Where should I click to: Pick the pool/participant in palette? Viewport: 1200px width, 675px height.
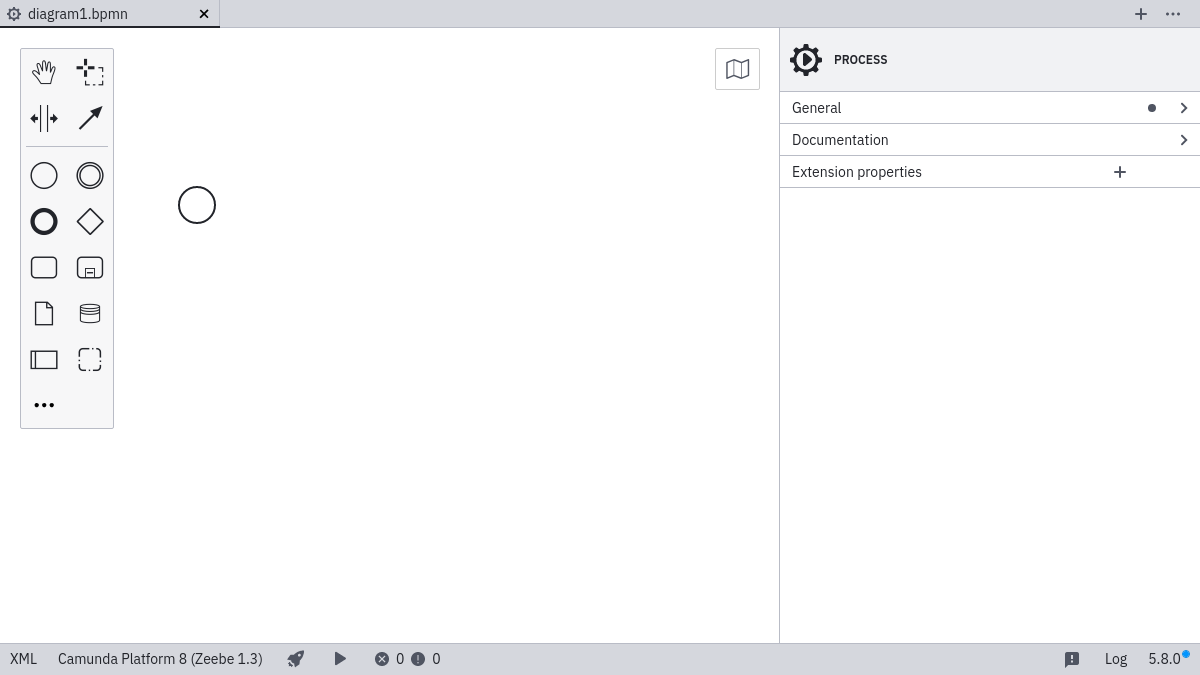point(44,360)
